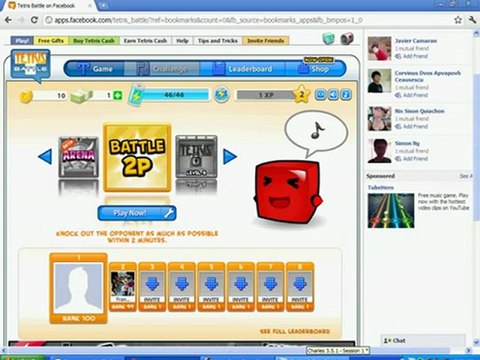
Task: Click the Play Now! button
Action: 137,213
